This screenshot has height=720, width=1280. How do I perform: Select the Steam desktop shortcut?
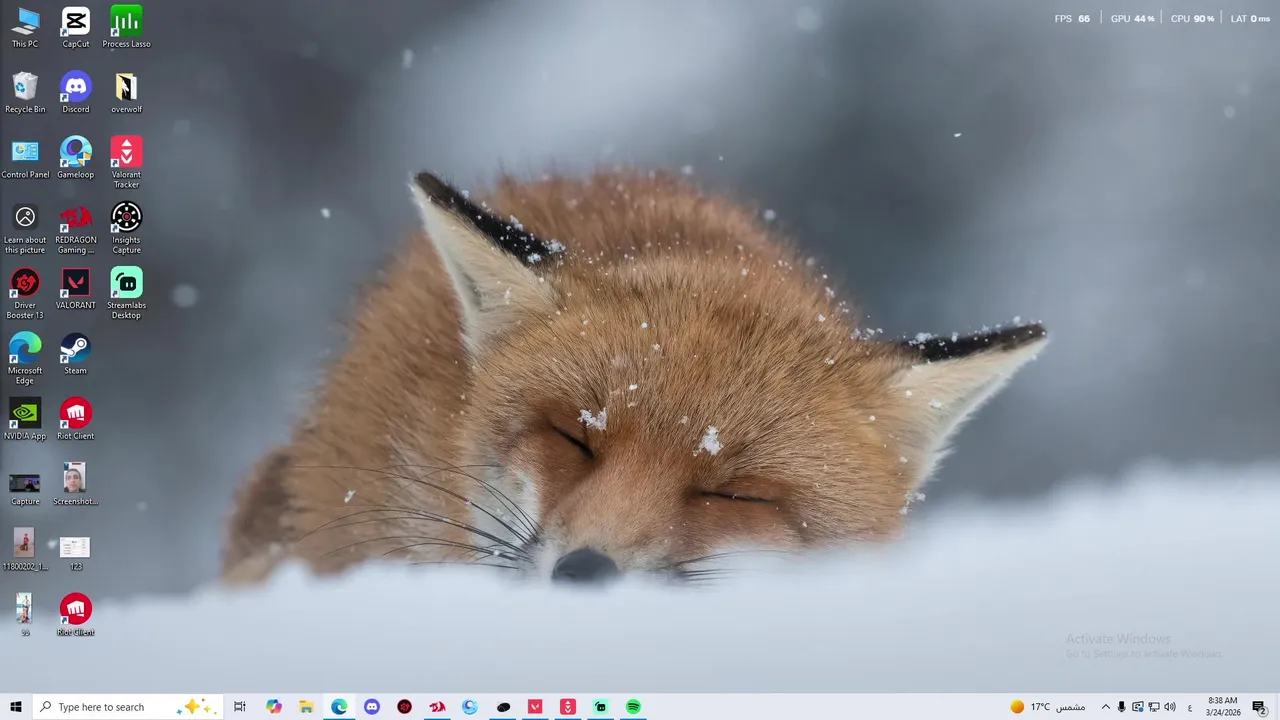[76, 354]
